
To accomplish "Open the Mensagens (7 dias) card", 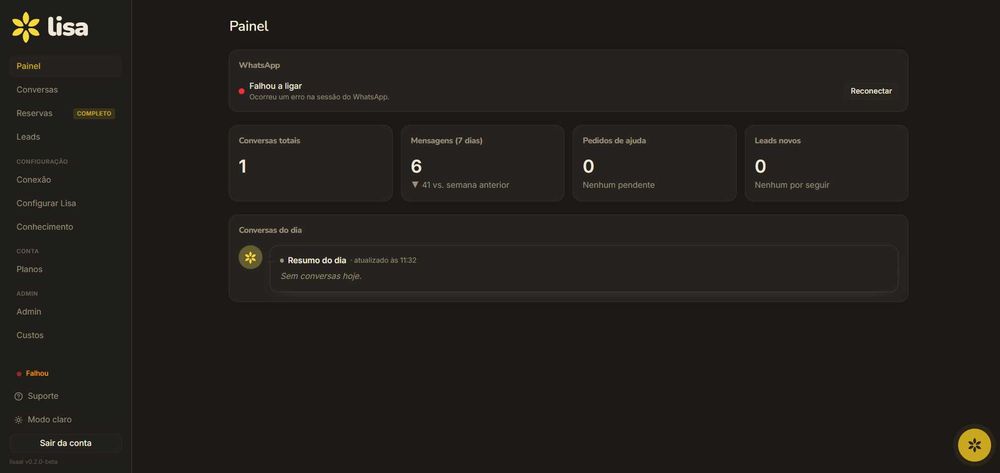I will 483,163.
